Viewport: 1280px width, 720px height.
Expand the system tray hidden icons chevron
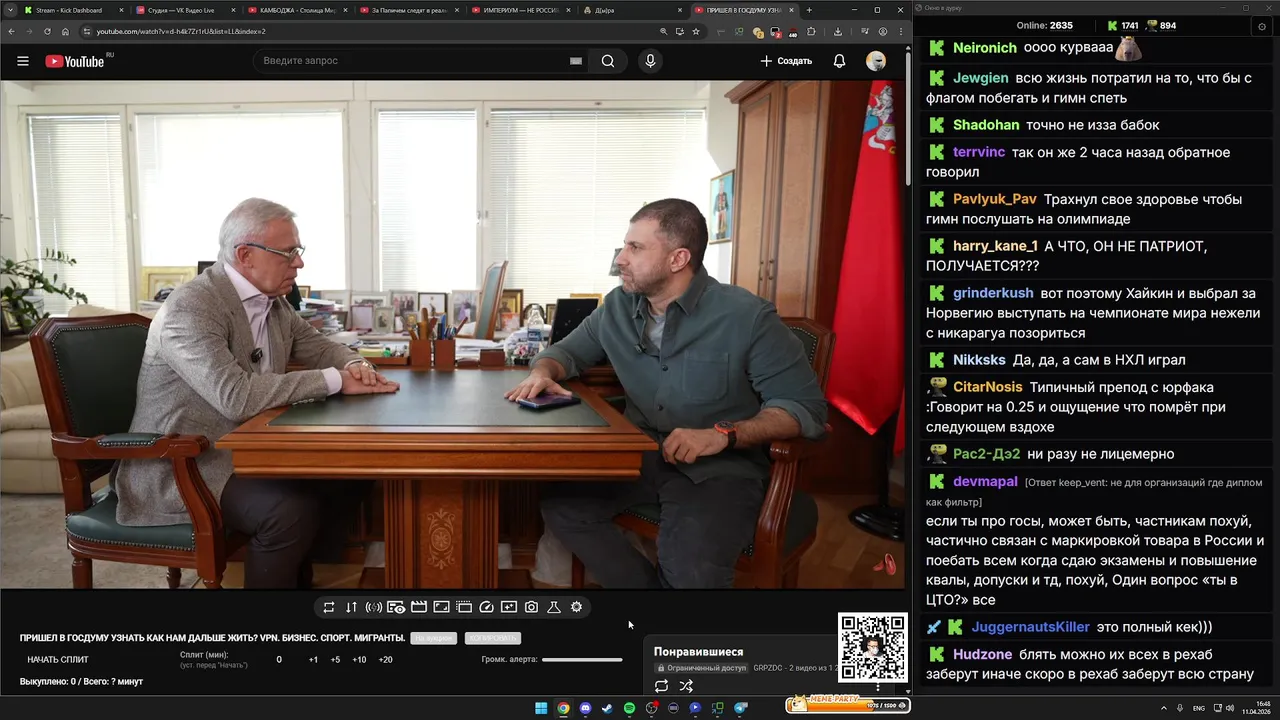(1165, 708)
